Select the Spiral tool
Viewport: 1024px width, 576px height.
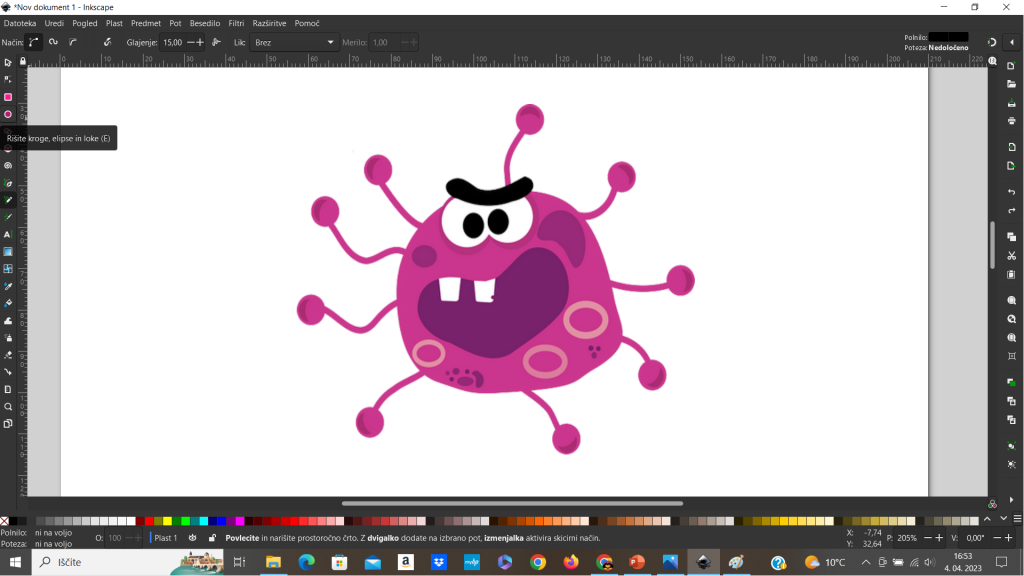point(8,166)
